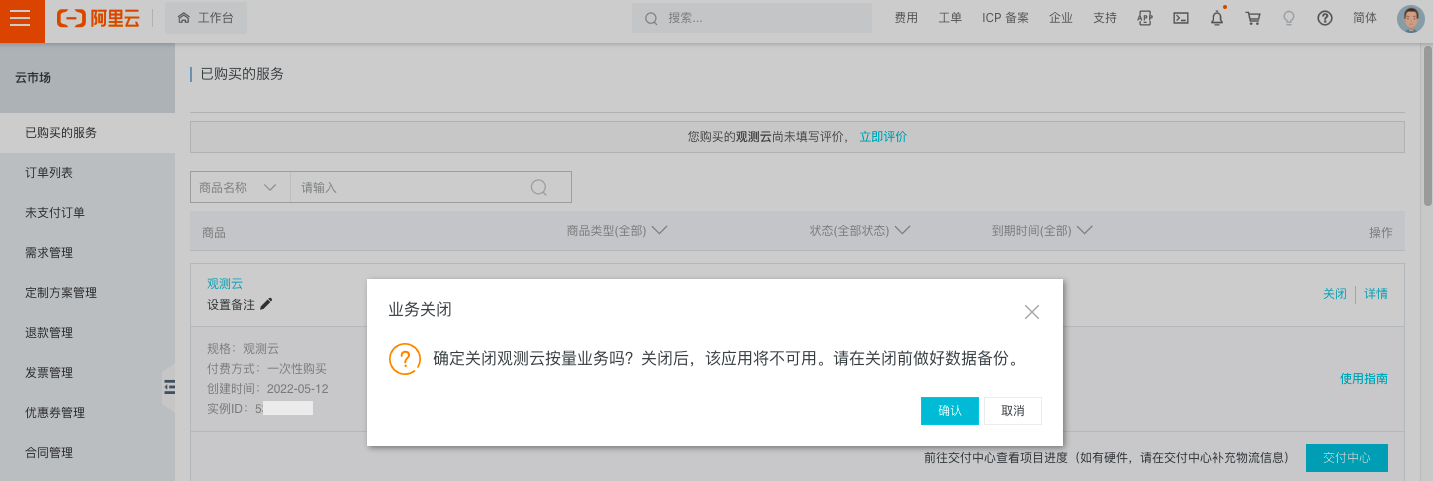The image size is (1433, 481).
Task: Click the lightbulb tips icon
Action: pos(1289,18)
